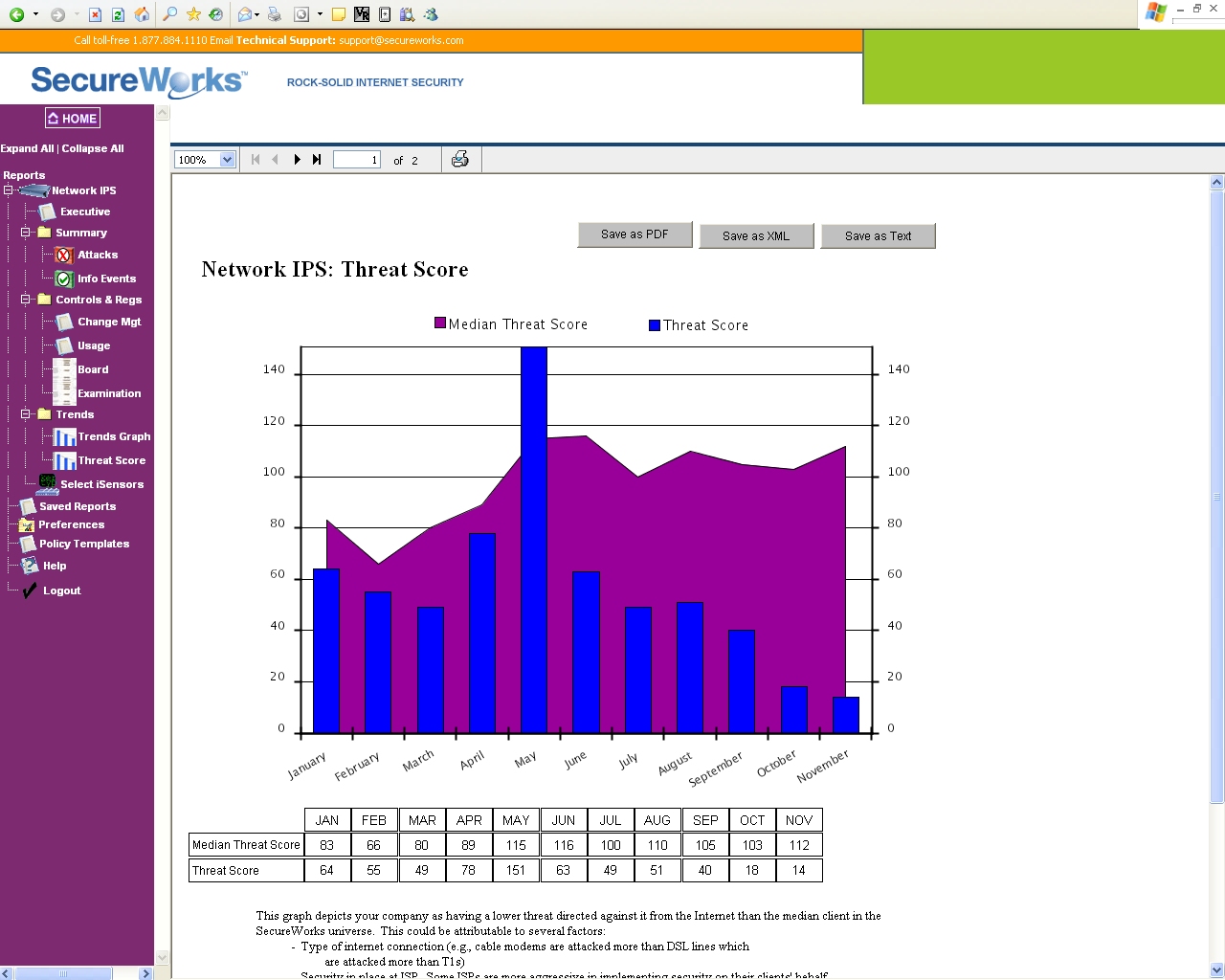The height and width of the screenshot is (980, 1225).
Task: Go to next report page
Action: (x=297, y=160)
